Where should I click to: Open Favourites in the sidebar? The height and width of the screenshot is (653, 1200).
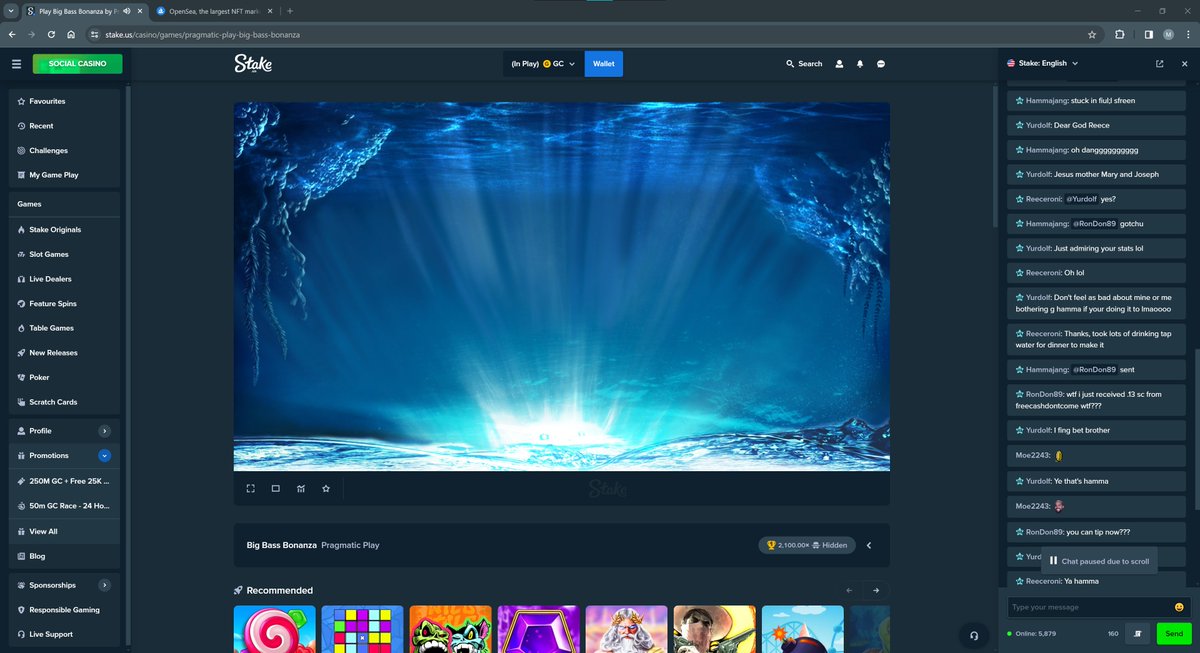[65, 101]
